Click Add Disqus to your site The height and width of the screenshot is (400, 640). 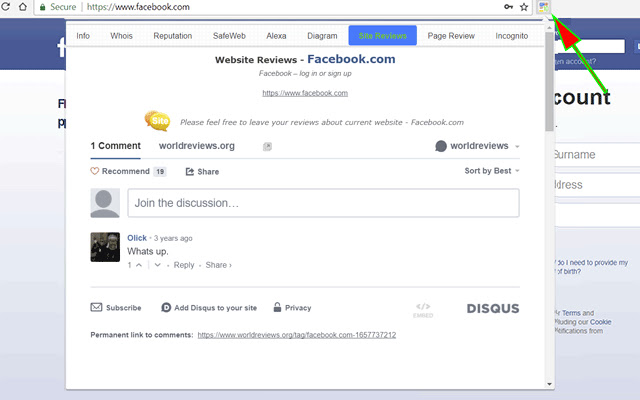tap(216, 308)
